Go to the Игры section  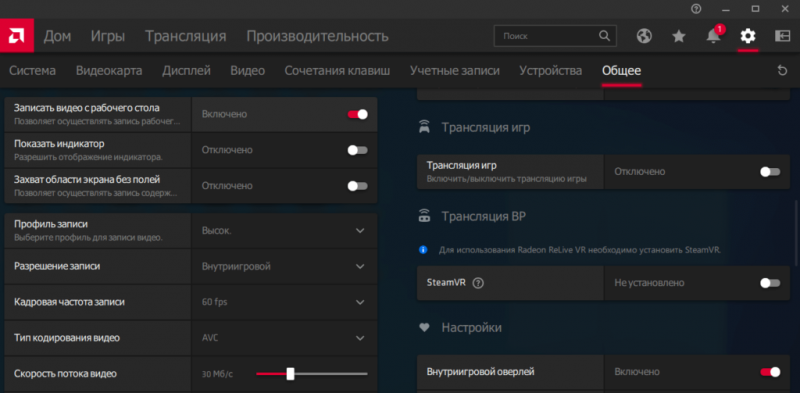108,36
